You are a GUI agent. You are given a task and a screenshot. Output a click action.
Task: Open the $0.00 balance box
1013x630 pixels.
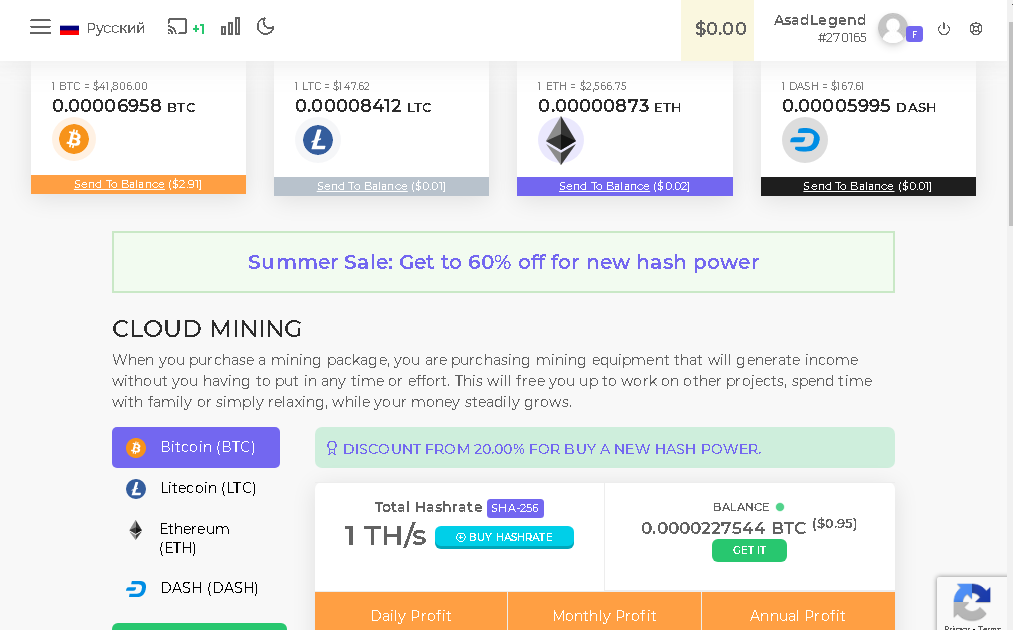[x=717, y=29]
